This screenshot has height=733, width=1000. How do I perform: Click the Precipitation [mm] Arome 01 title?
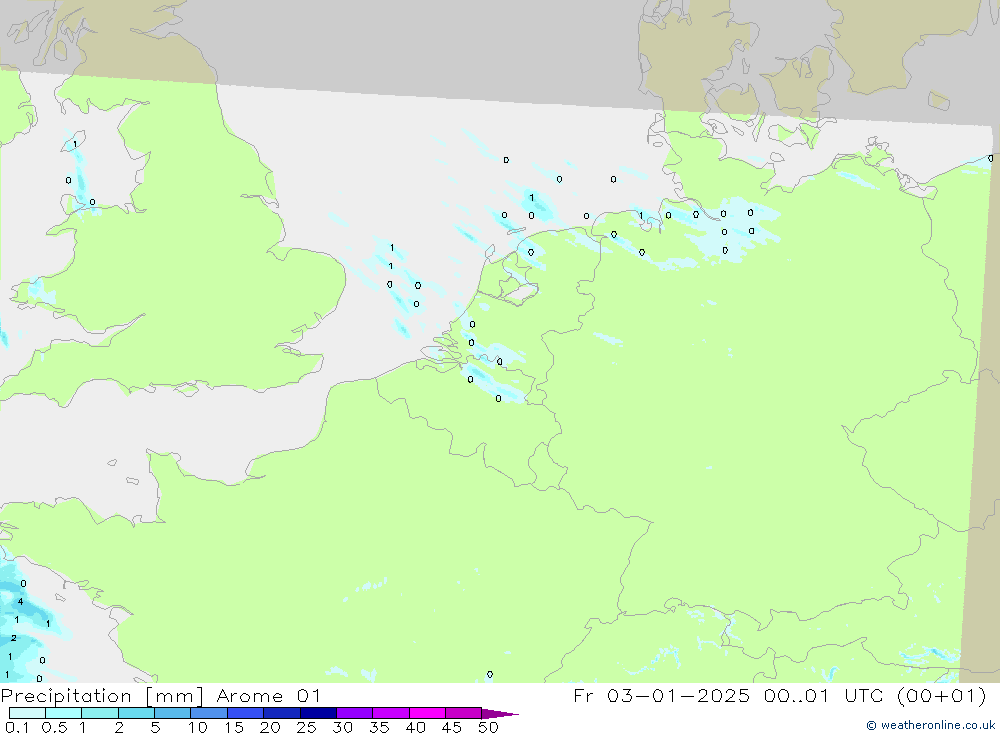161,695
